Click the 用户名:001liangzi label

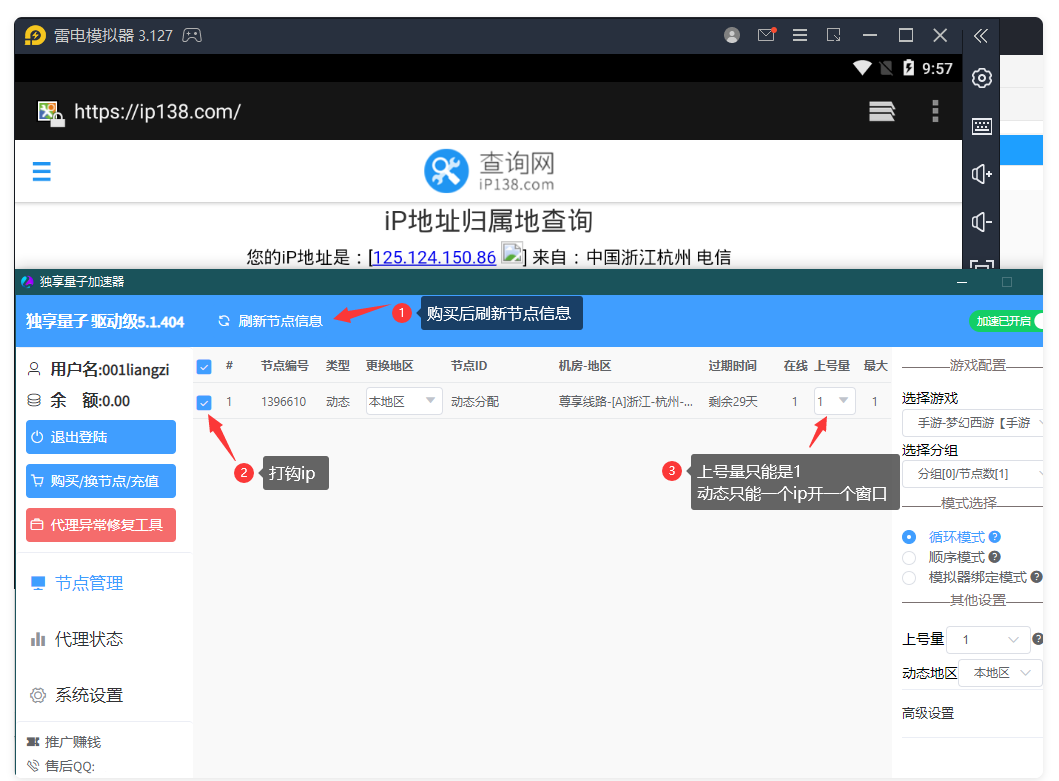[110, 370]
